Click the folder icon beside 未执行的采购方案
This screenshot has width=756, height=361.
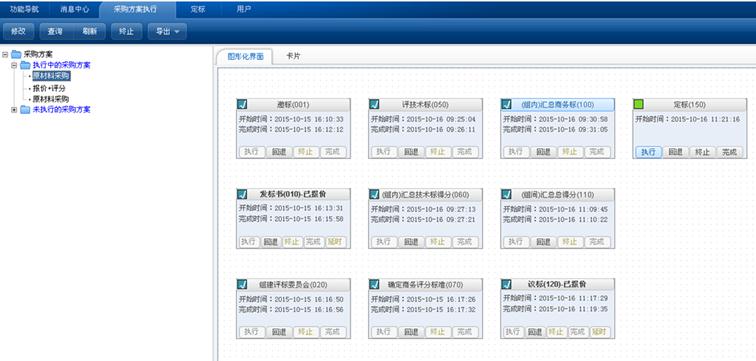25,109
